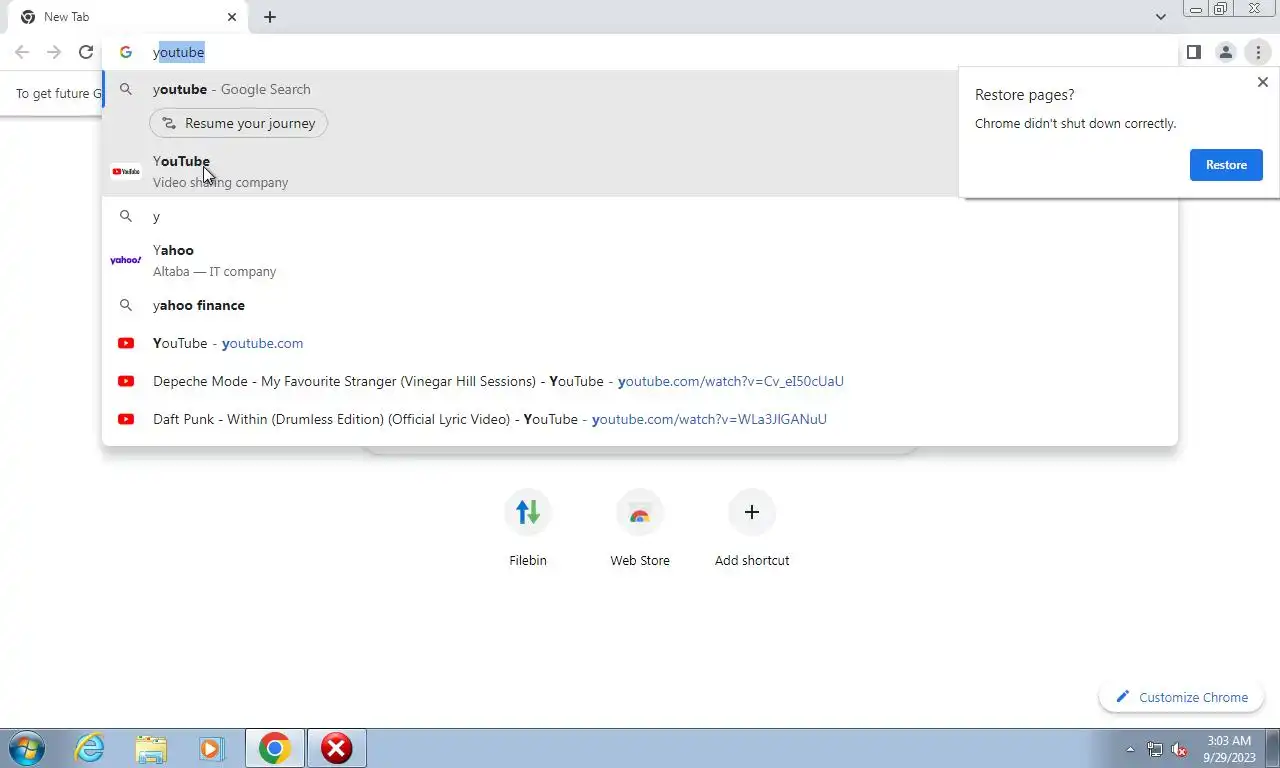Click the YouTube icon beside Depeche Mode
1280x768 pixels.
126,381
